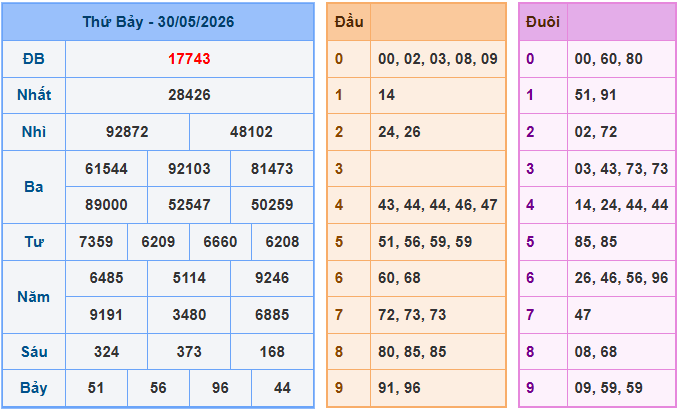The image size is (678, 411).
Task: Click the 'Thứ Bảy - 30/05/2026' table header
Action: tap(158, 22)
